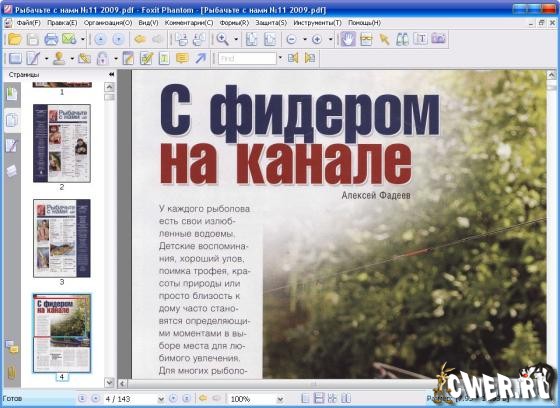Open the page number 4 / 143 dropdown
The image size is (560, 408).
[161, 399]
